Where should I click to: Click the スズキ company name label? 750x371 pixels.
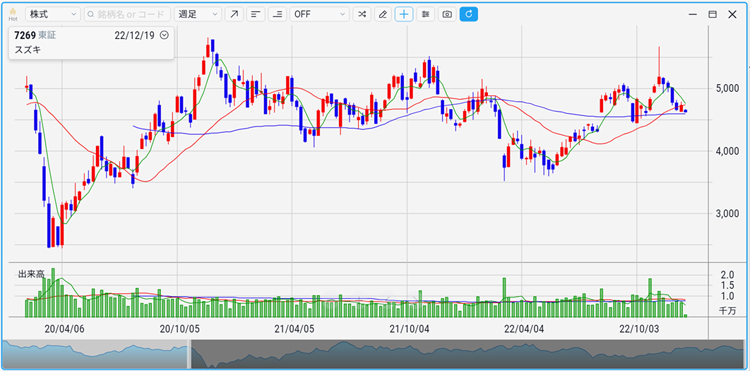coord(28,49)
